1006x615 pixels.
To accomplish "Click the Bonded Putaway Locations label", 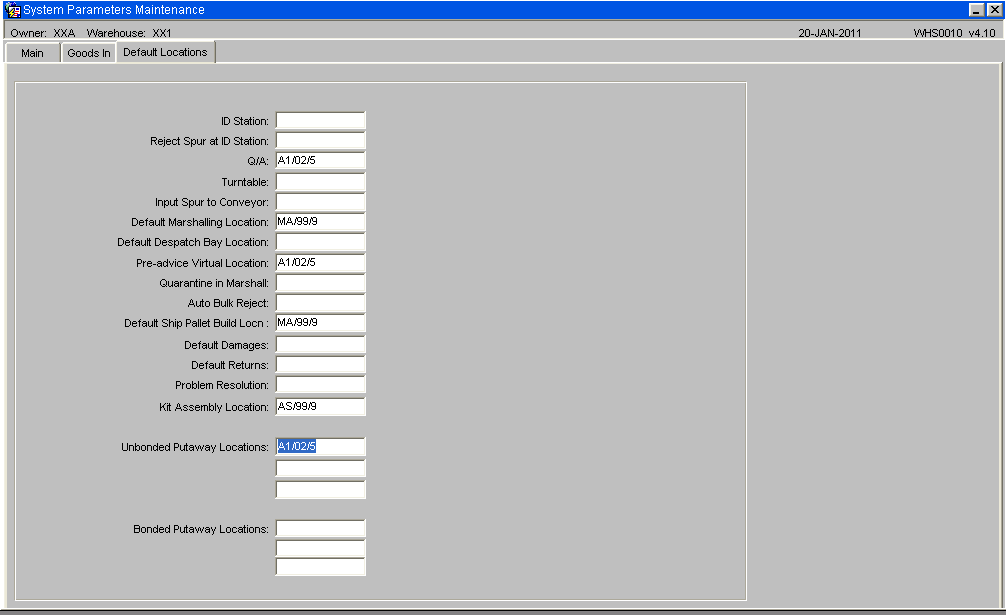I will point(201,529).
